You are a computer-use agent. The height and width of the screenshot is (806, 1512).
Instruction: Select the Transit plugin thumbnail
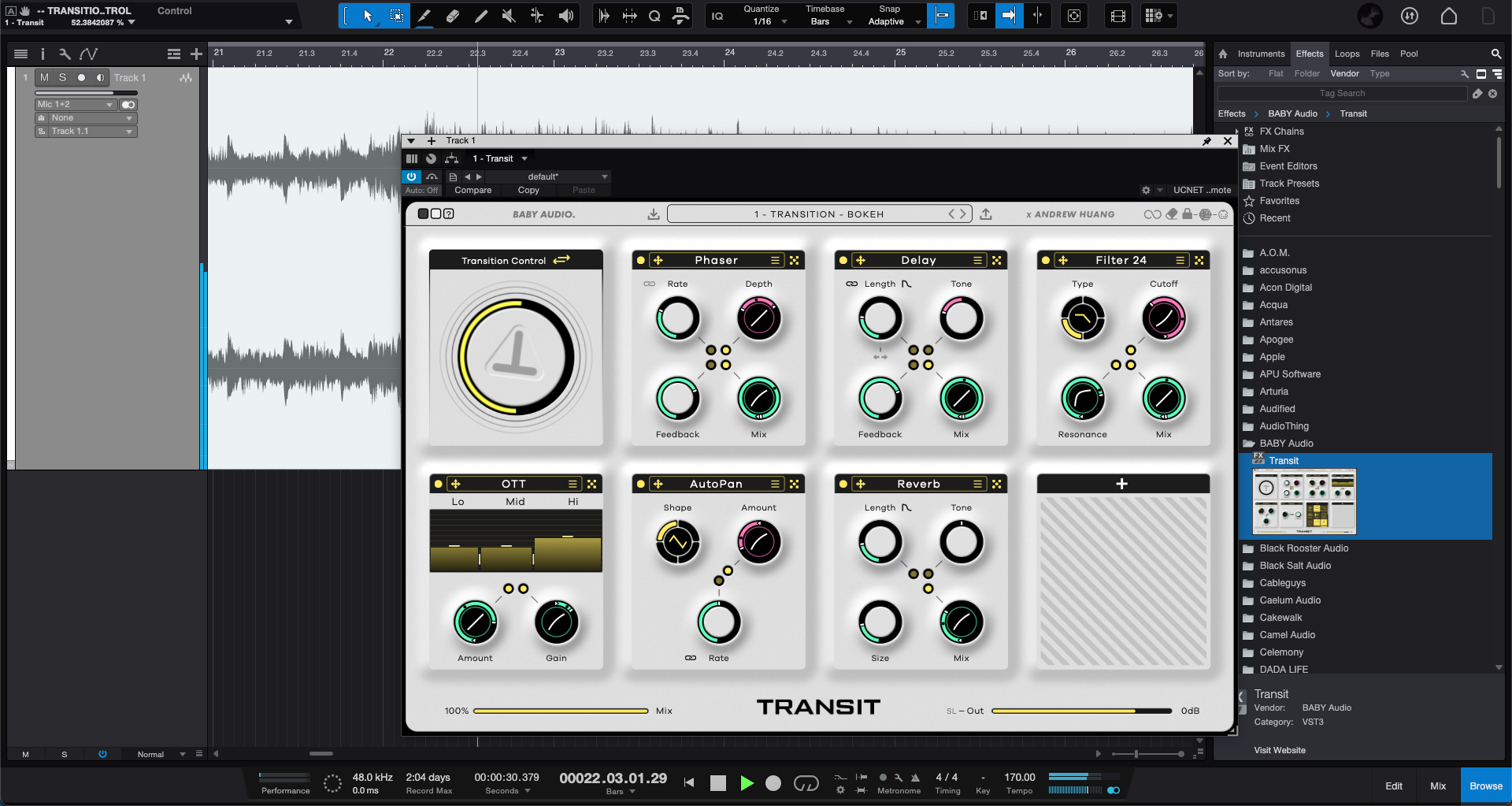(x=1303, y=501)
